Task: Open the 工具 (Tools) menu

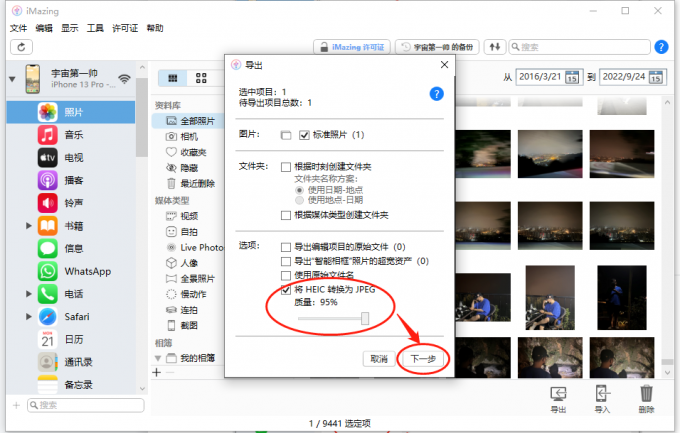Action: (95, 28)
